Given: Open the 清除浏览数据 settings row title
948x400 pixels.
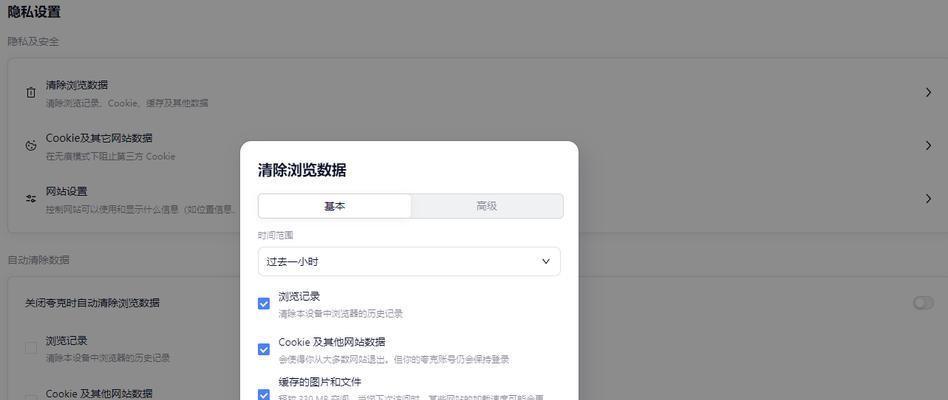Looking at the screenshot, I should pyautogui.click(x=77, y=85).
